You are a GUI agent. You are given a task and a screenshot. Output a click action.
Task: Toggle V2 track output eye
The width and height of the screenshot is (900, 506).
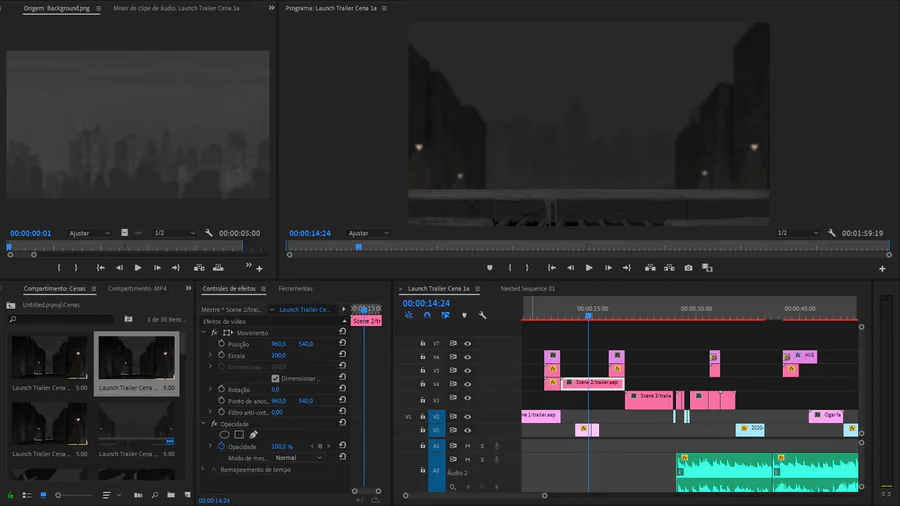tap(468, 417)
